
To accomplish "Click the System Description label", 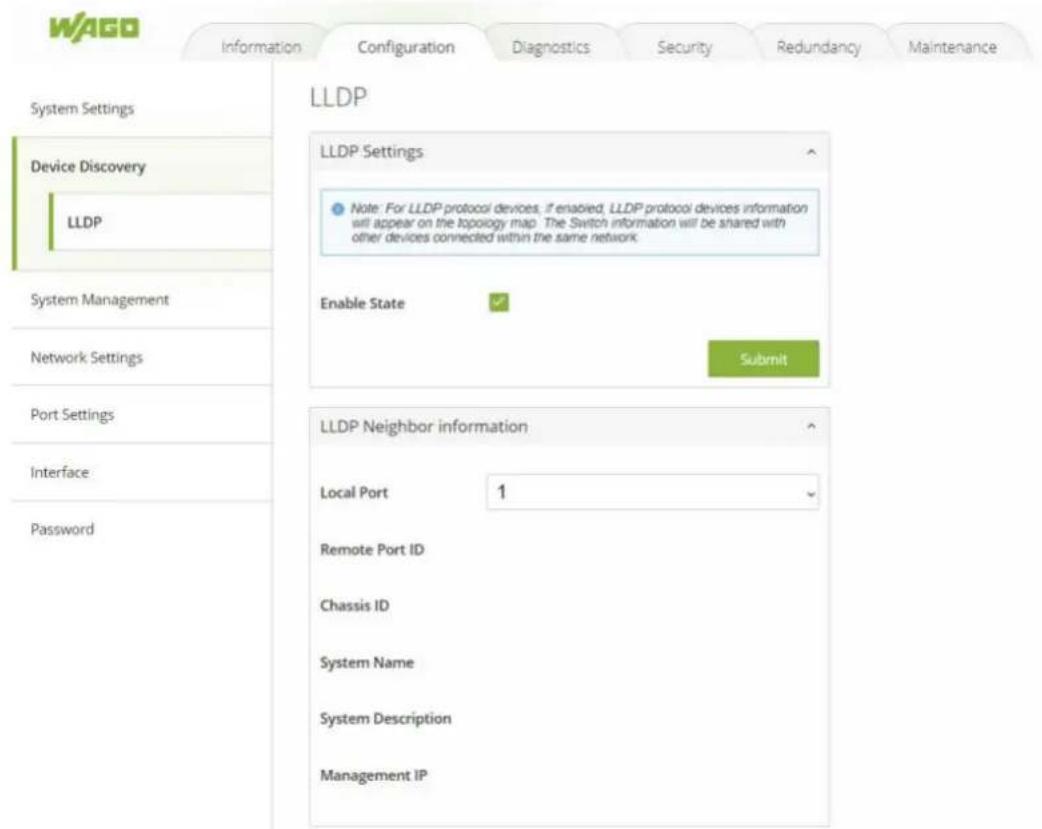I will click(385, 719).
